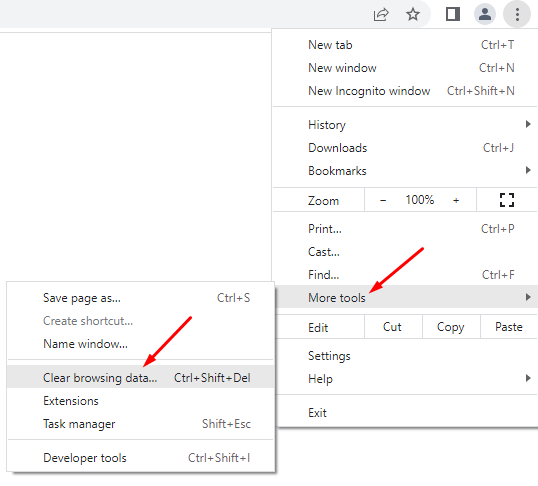Image resolution: width=538 pixels, height=486 pixels.
Task: Open New Incognito window
Action: point(405,91)
